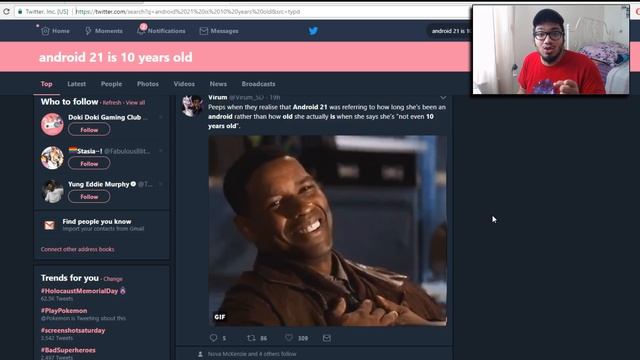The image size is (640, 360).
Task: Click Find people you know
Action: click(x=97, y=222)
